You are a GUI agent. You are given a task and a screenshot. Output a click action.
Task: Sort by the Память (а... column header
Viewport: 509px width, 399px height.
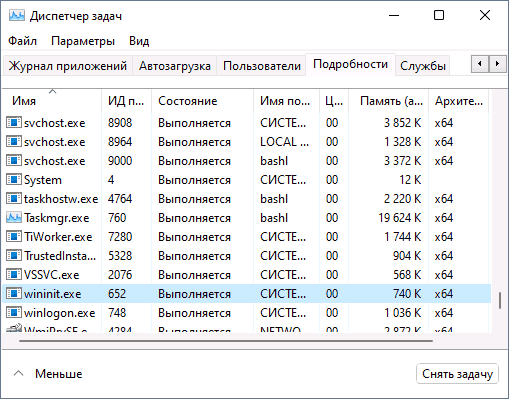coord(389,101)
